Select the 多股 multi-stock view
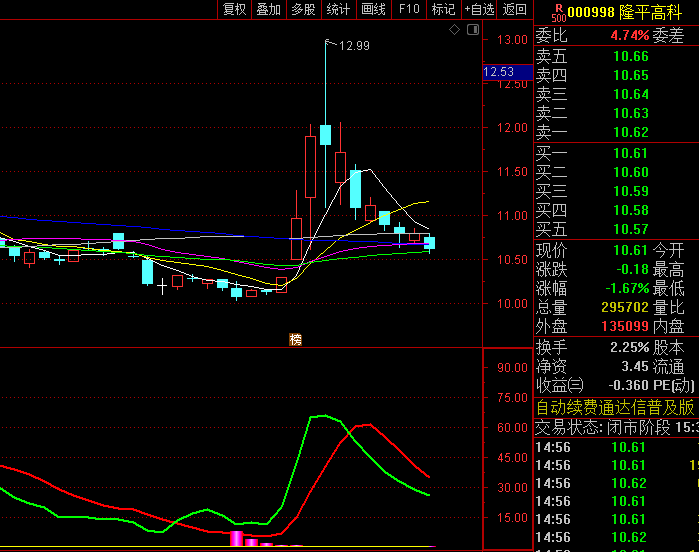Image resolution: width=699 pixels, height=552 pixels. [x=303, y=9]
